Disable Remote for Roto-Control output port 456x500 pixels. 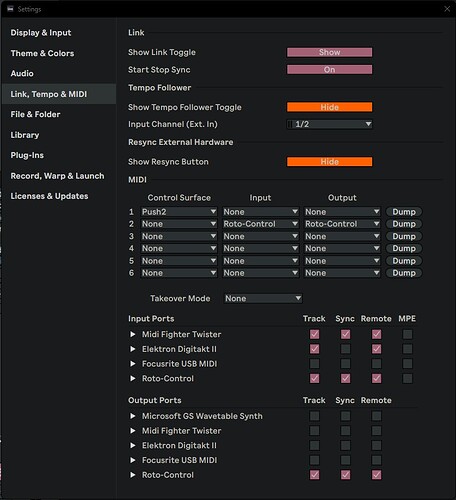pyautogui.click(x=376, y=475)
